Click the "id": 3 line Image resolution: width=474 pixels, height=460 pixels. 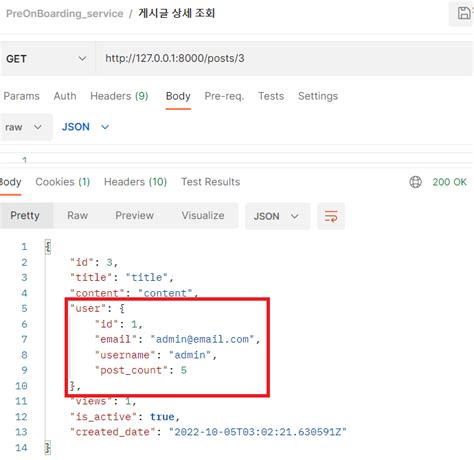pos(94,262)
